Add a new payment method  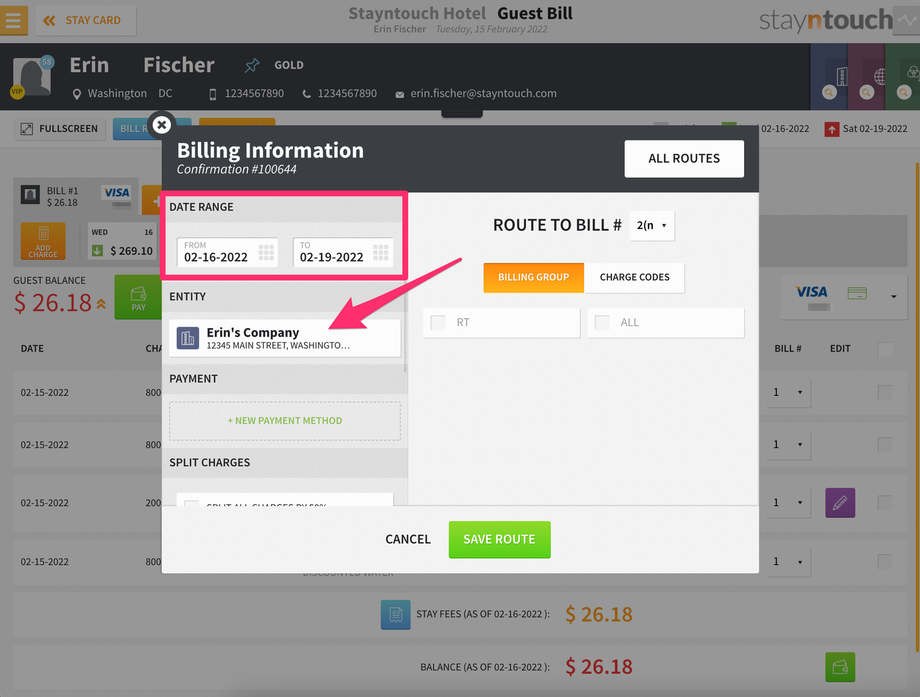click(285, 421)
